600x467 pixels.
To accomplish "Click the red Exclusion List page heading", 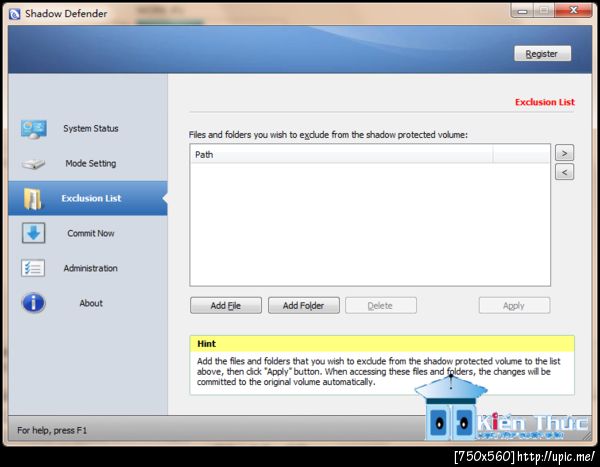I will tap(545, 102).
